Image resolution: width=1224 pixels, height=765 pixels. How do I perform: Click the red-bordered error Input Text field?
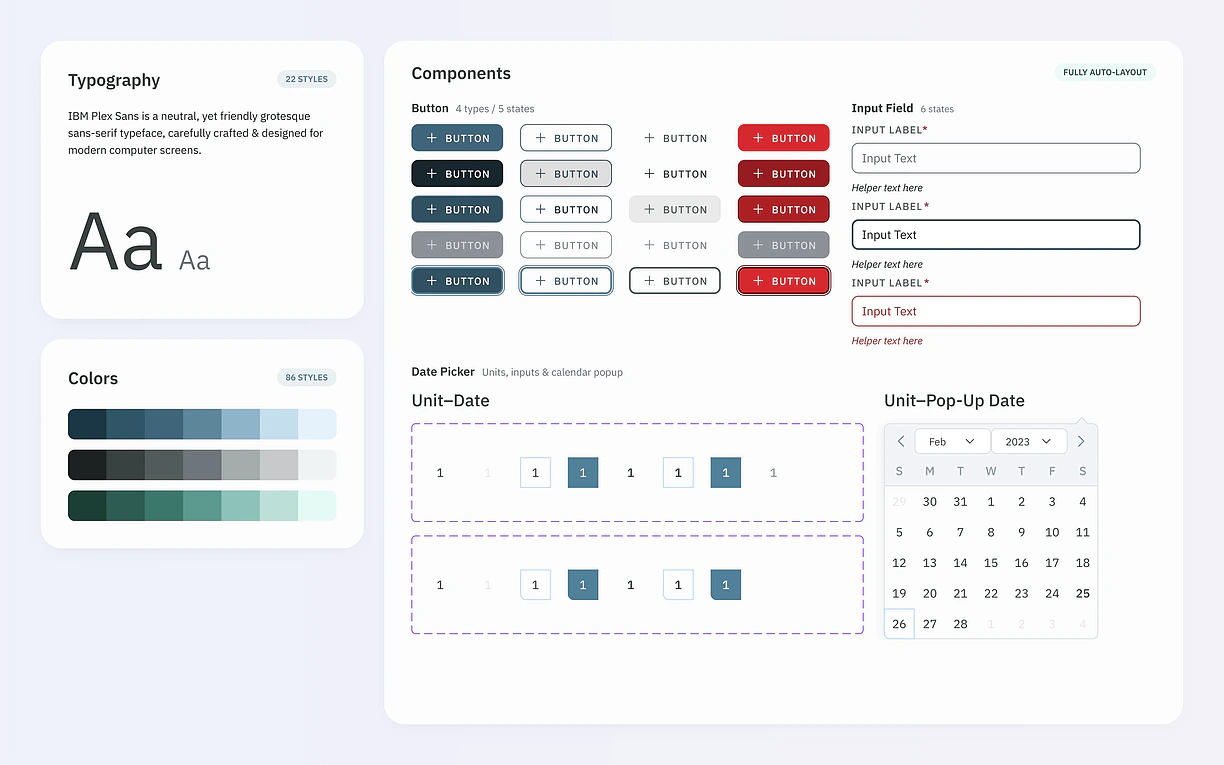point(996,311)
